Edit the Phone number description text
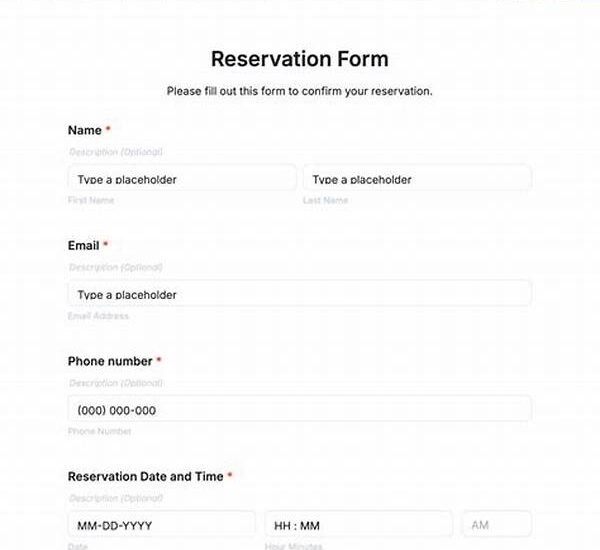 click(116, 383)
